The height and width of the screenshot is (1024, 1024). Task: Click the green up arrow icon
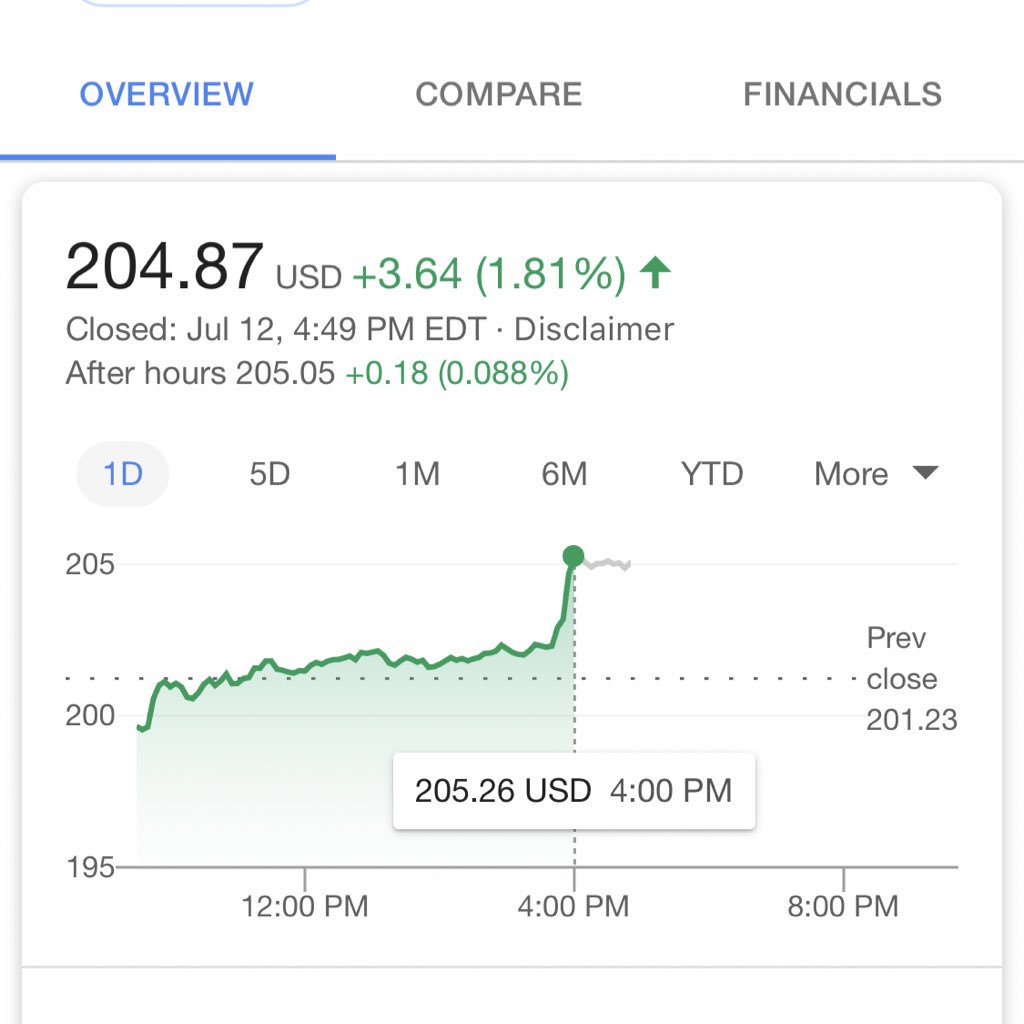(x=655, y=273)
